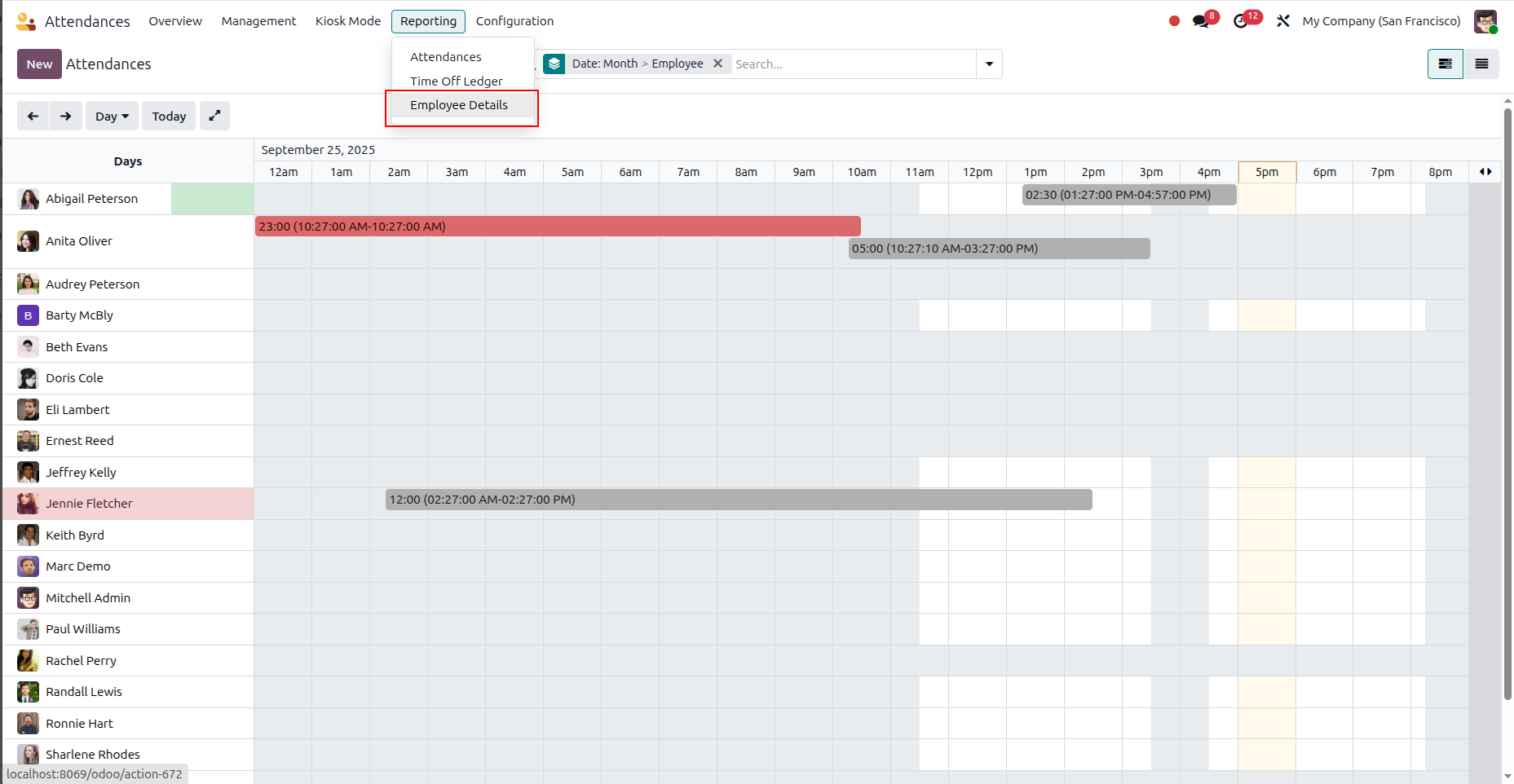Open the My Company (San Francisco) switcher

(x=1381, y=21)
